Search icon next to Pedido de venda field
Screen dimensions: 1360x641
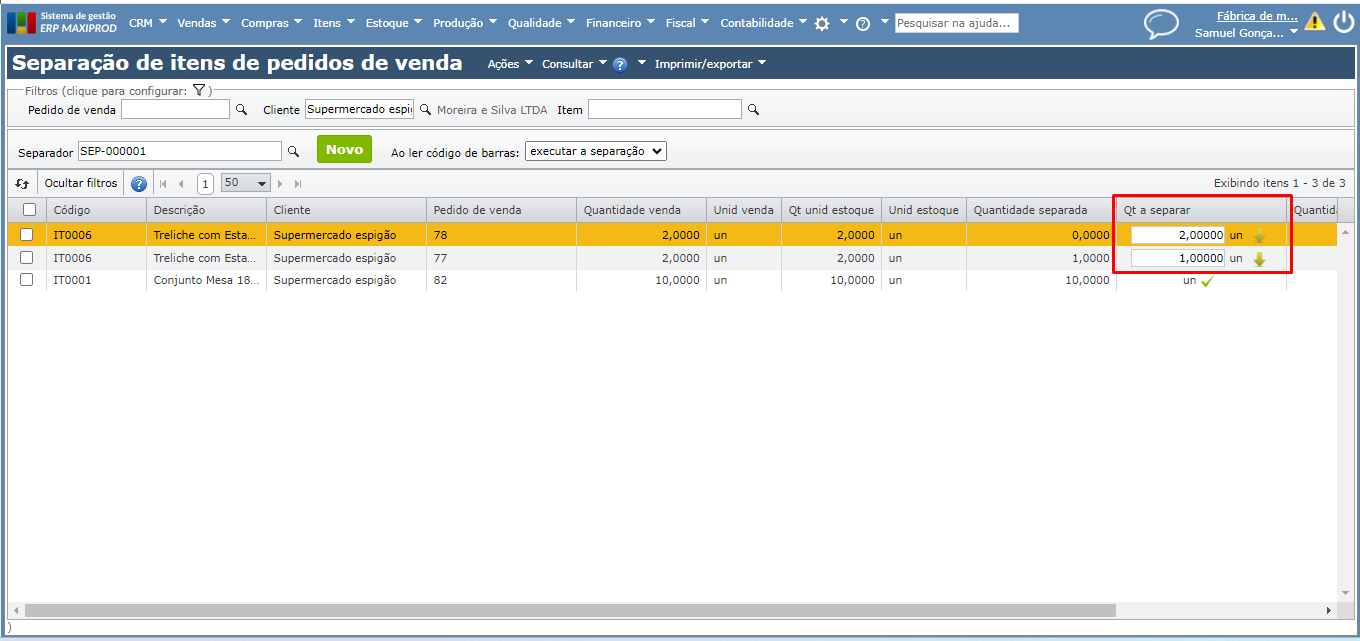[x=241, y=109]
